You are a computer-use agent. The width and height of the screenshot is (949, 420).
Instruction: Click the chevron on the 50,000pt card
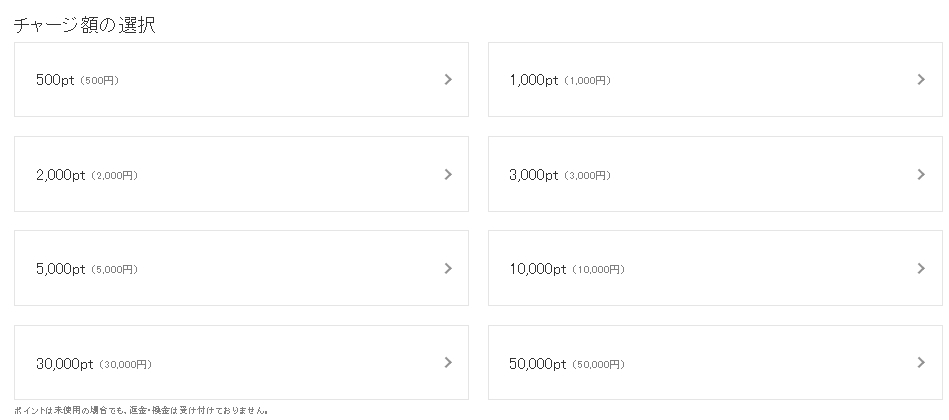coord(921,363)
